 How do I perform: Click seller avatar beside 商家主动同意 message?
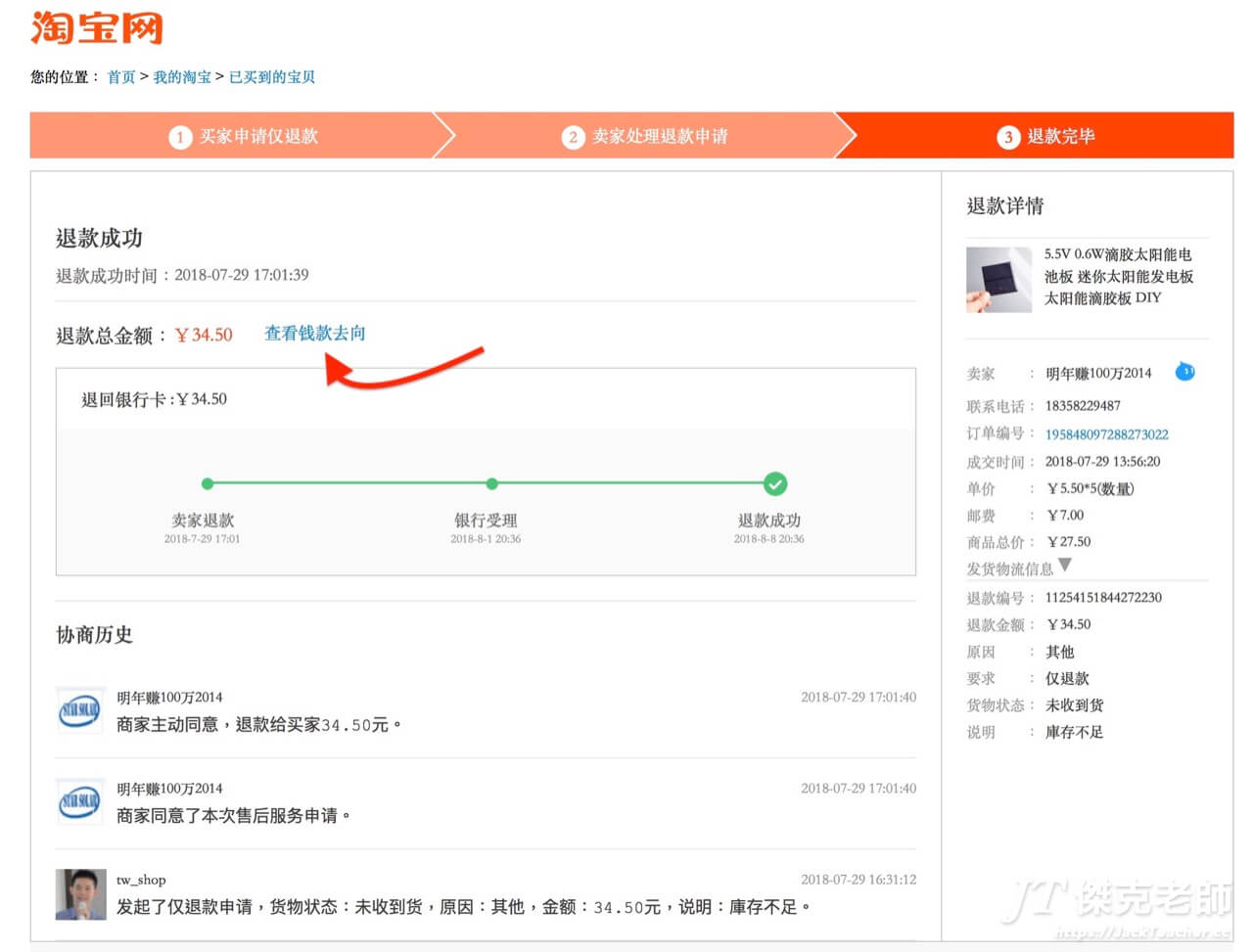(x=79, y=711)
